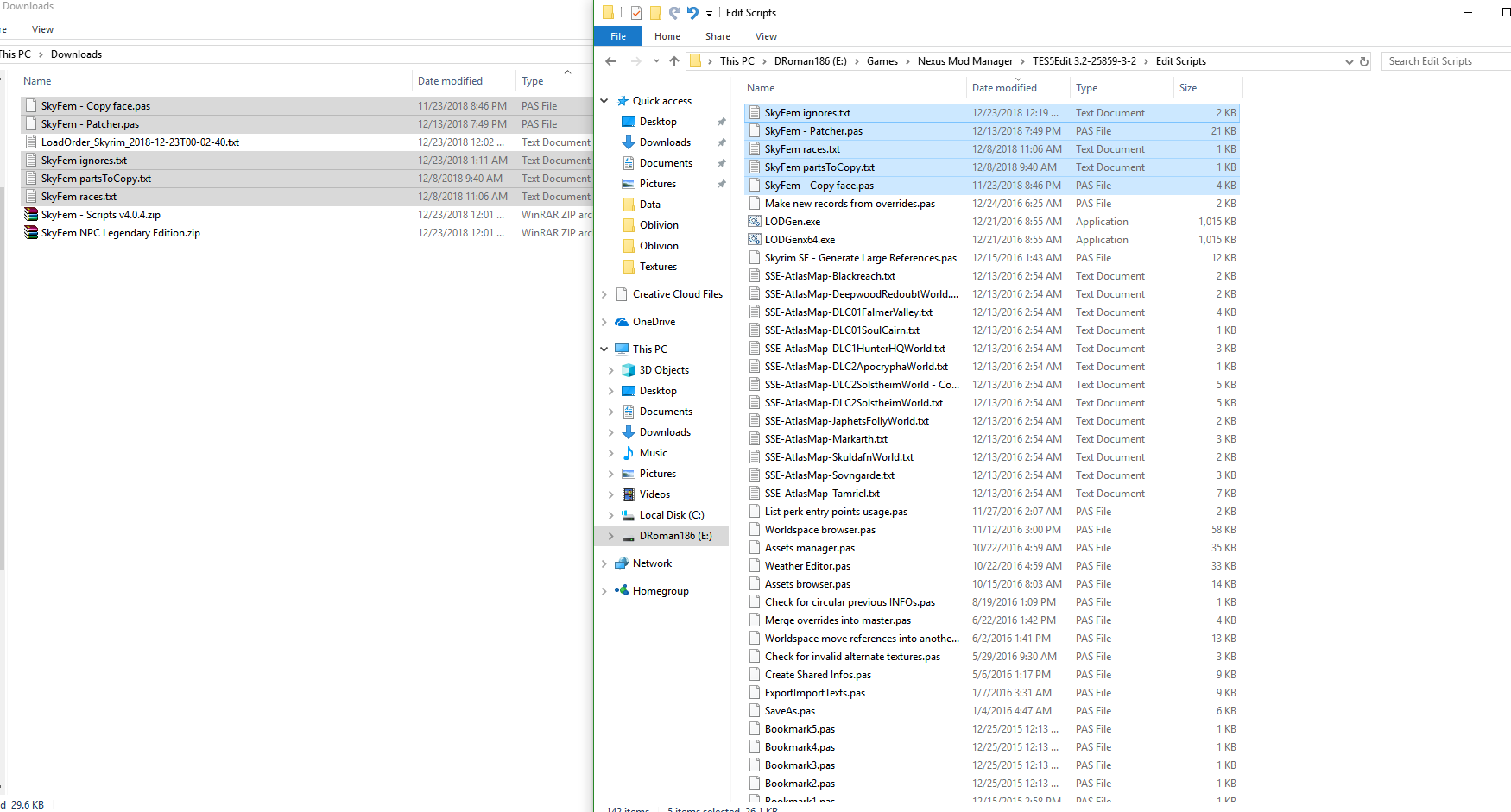Expand Local Disk (C:) node
This screenshot has height=812, width=1511.
click(611, 515)
